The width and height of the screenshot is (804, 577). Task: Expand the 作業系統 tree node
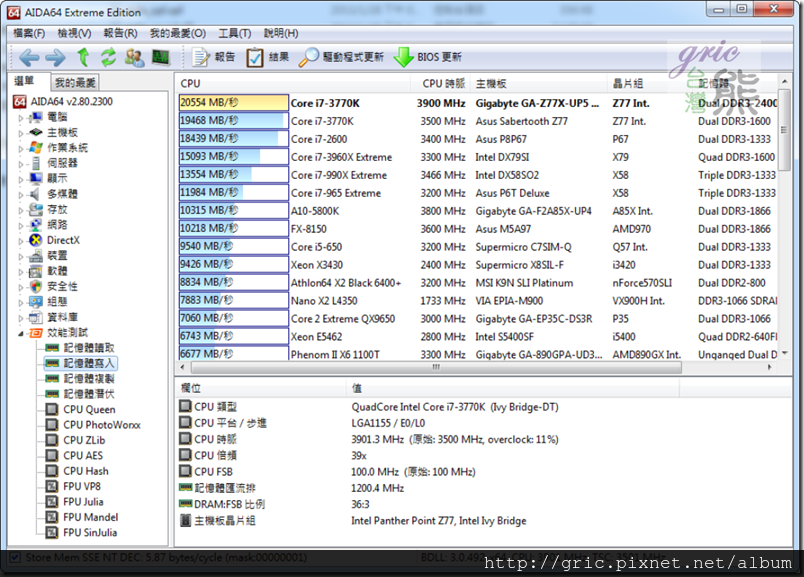coord(21,148)
